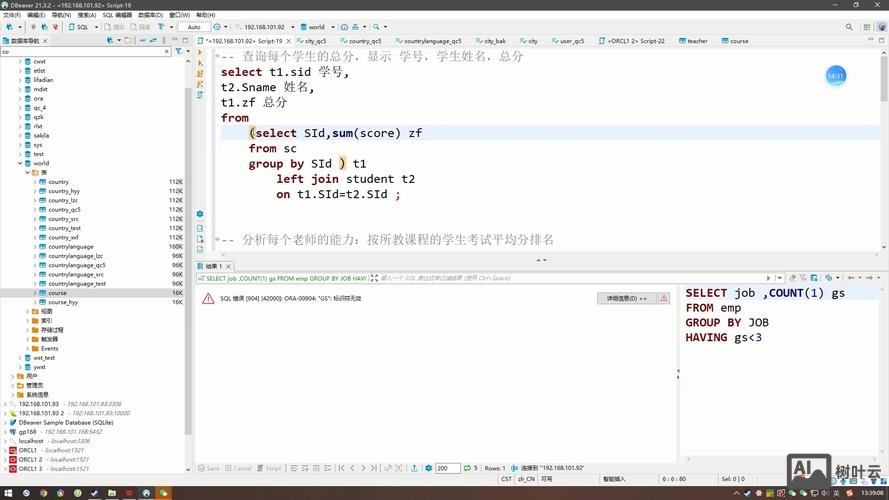Select the countrylanguage table in tree

tap(71, 247)
